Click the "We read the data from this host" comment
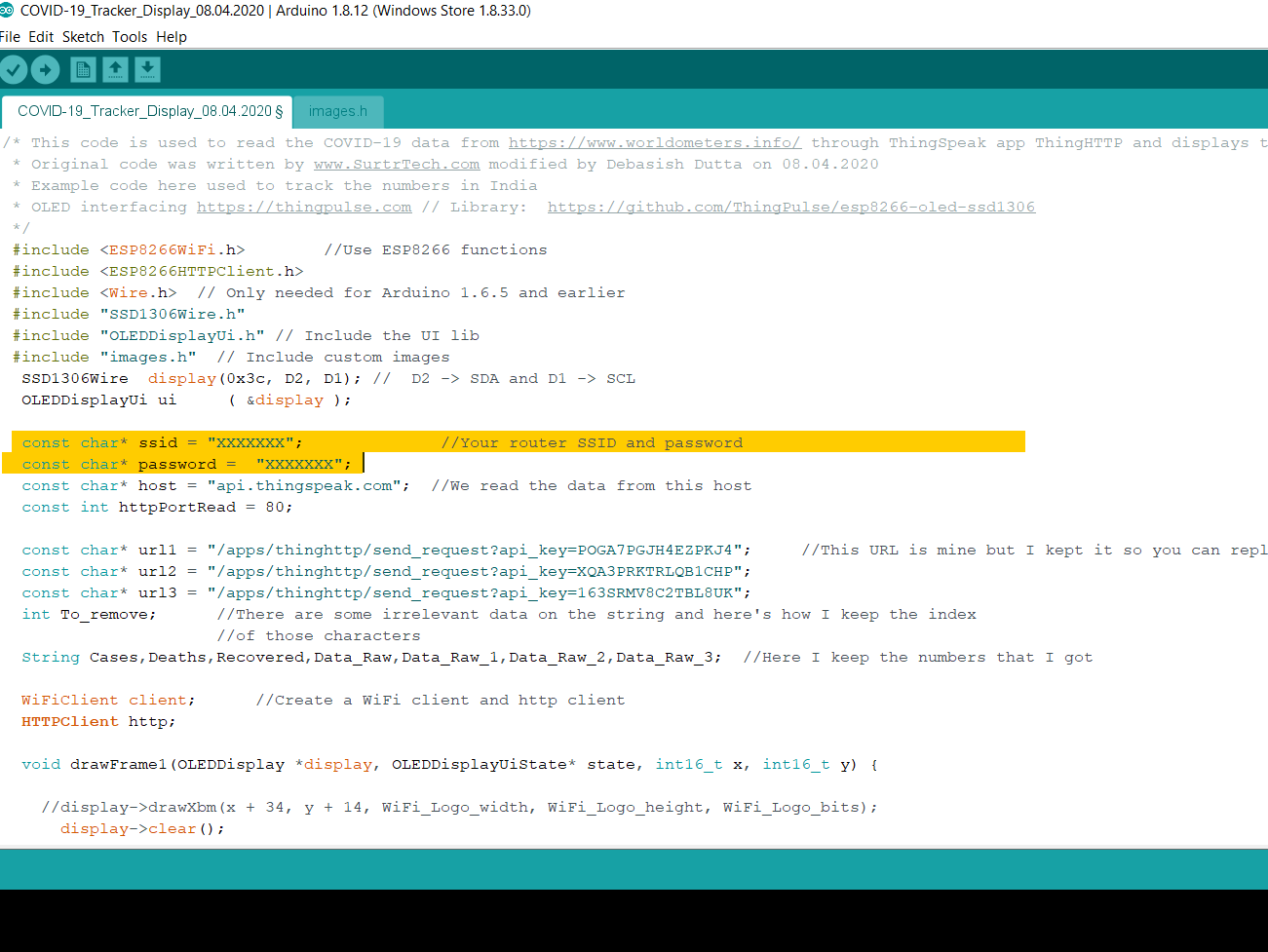 tap(592, 485)
